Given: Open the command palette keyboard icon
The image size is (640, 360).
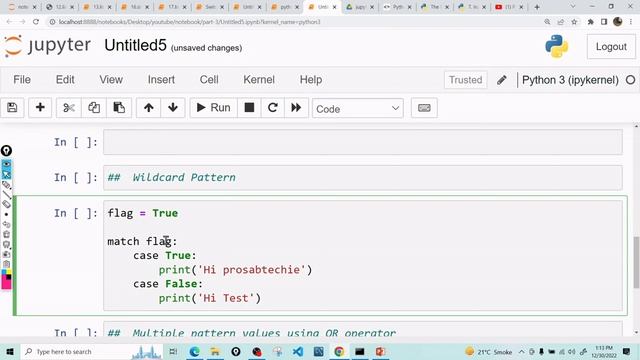Looking at the screenshot, I should (424, 108).
